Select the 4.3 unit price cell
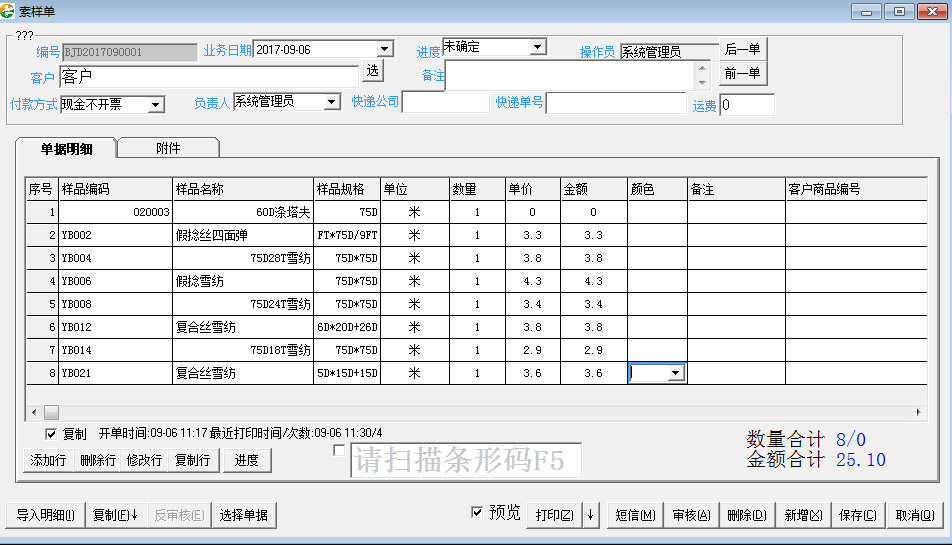This screenshot has height=545, width=952. point(533,282)
